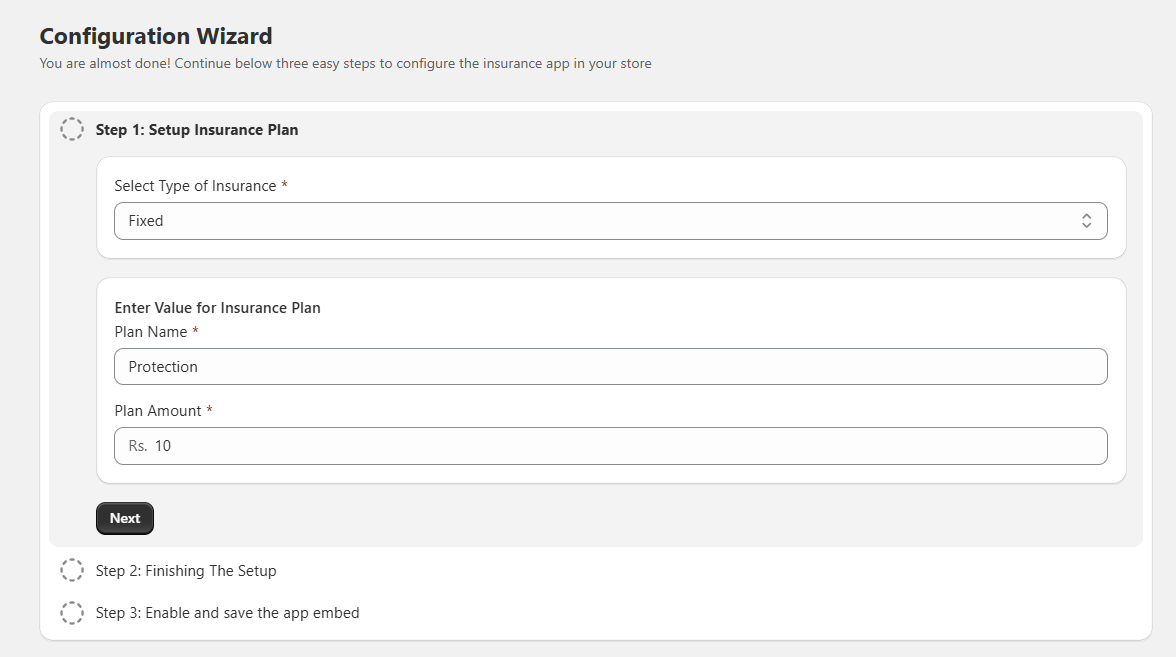The image size is (1176, 657).
Task: Click the Select Type of Insurance label
Action: (195, 186)
